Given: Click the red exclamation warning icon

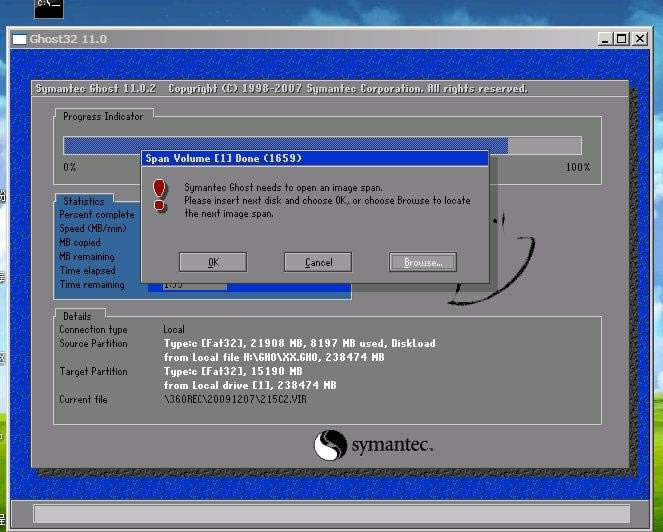Looking at the screenshot, I should (x=159, y=193).
